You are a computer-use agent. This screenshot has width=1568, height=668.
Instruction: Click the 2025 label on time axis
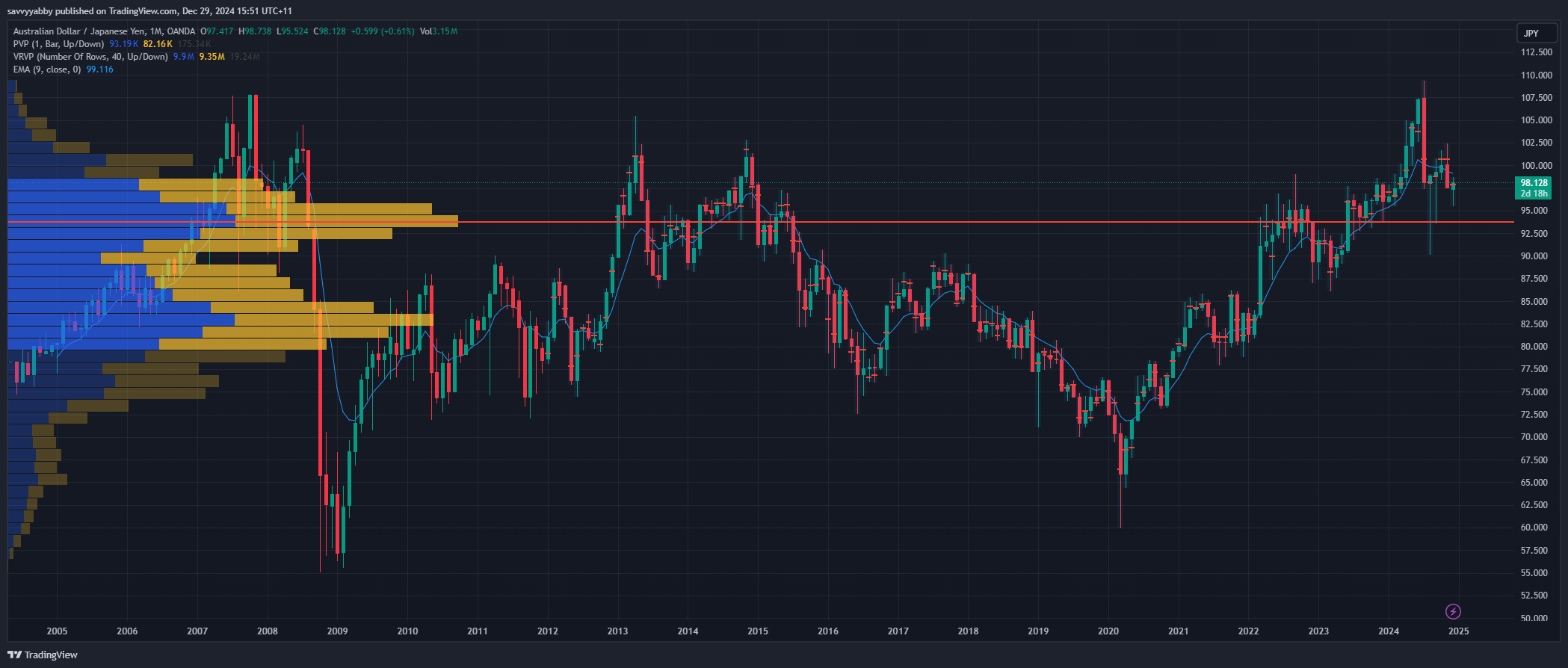pyautogui.click(x=1458, y=631)
